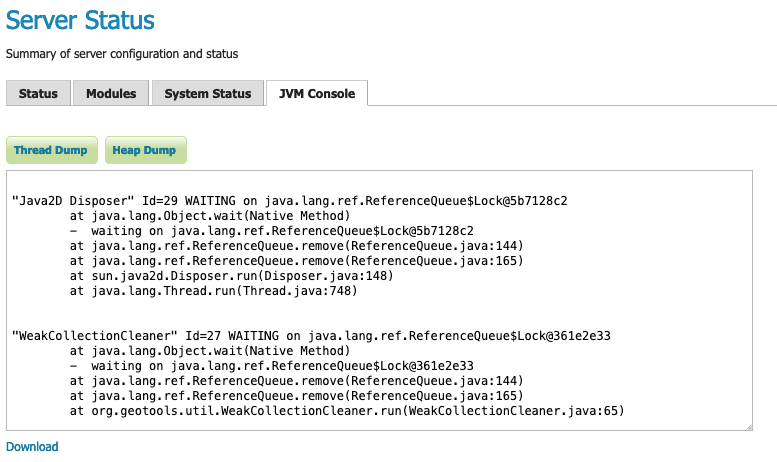Select the System Status tab
Image resolution: width=777 pixels, height=462 pixels.
pyautogui.click(x=207, y=94)
